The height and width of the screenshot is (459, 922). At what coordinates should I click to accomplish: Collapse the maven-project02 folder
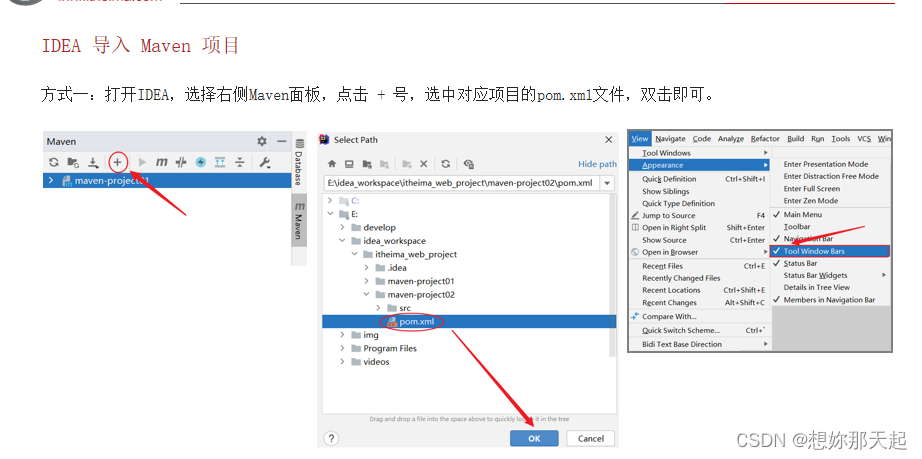[366, 295]
